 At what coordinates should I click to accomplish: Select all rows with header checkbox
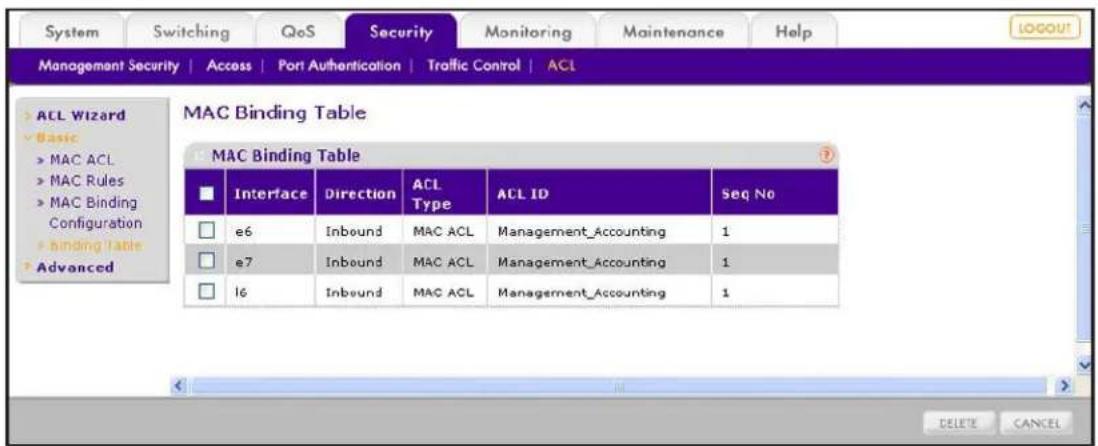(x=206, y=194)
